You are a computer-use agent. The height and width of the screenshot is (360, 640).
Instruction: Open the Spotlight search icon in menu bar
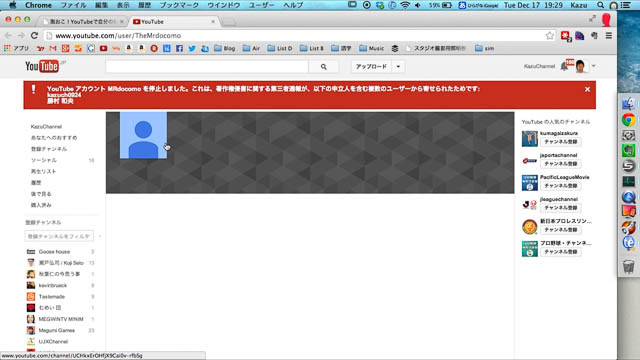[600, 5]
